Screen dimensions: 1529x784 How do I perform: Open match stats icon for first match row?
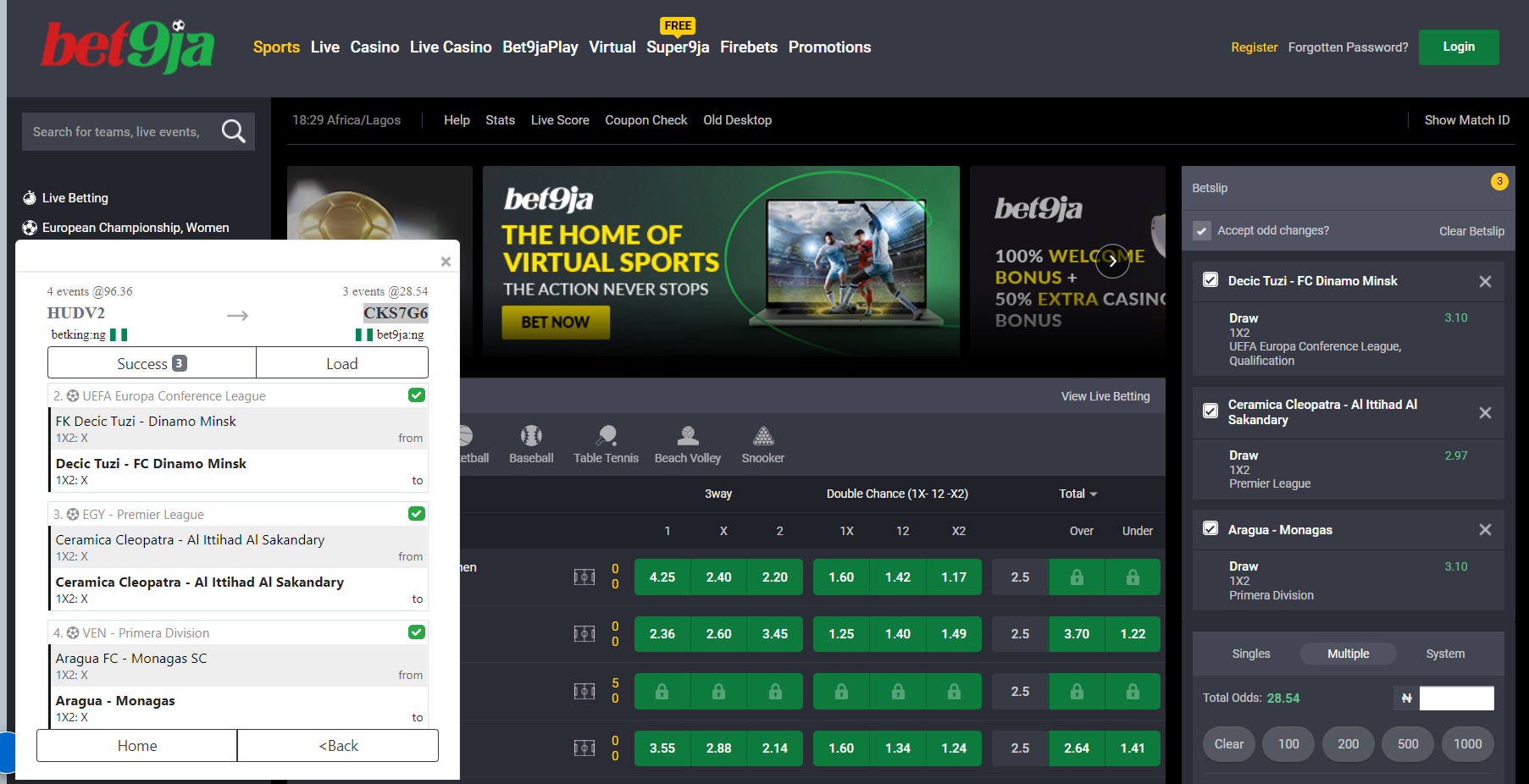584,577
